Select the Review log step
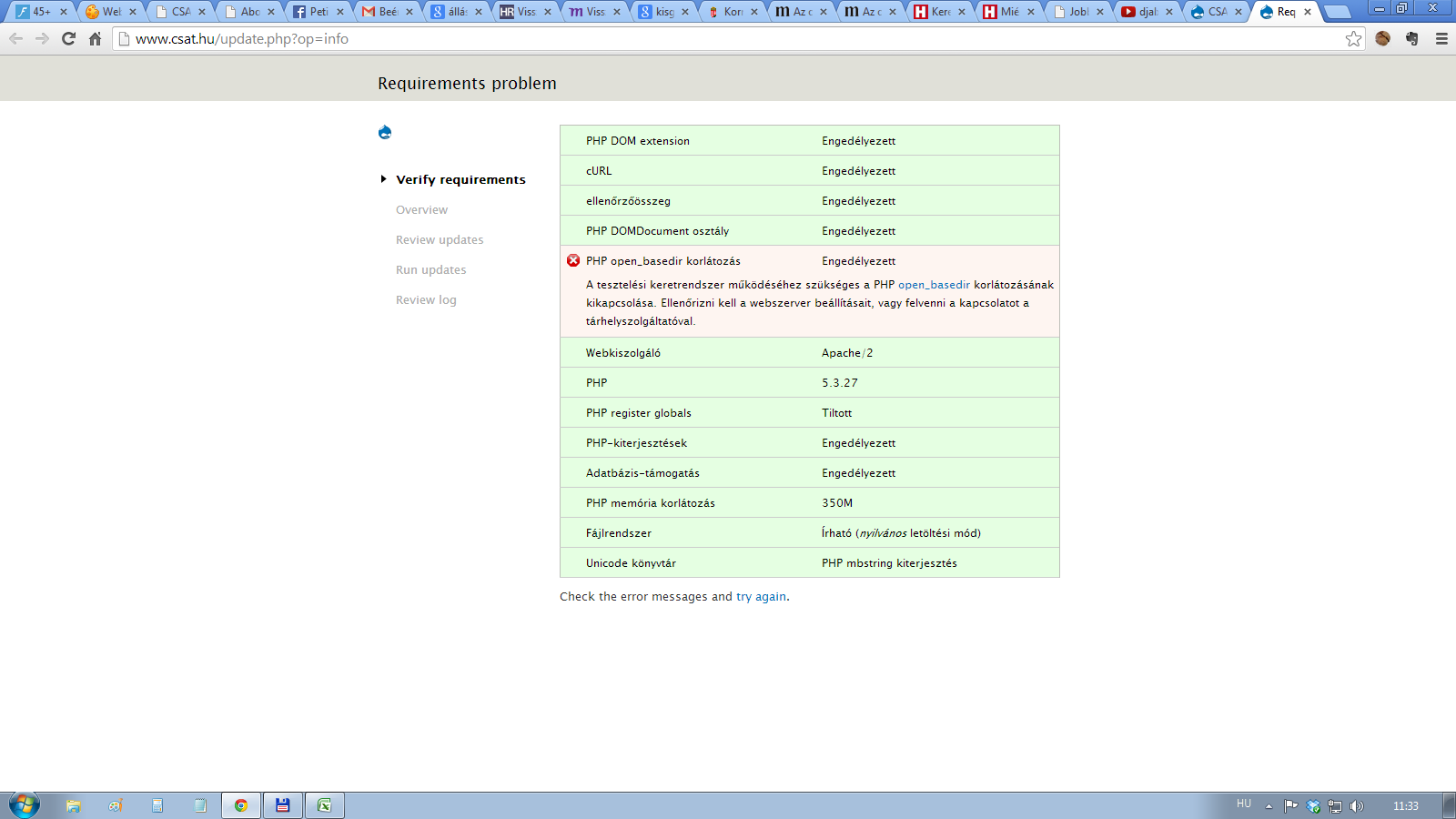The image size is (1456, 819). click(x=426, y=300)
